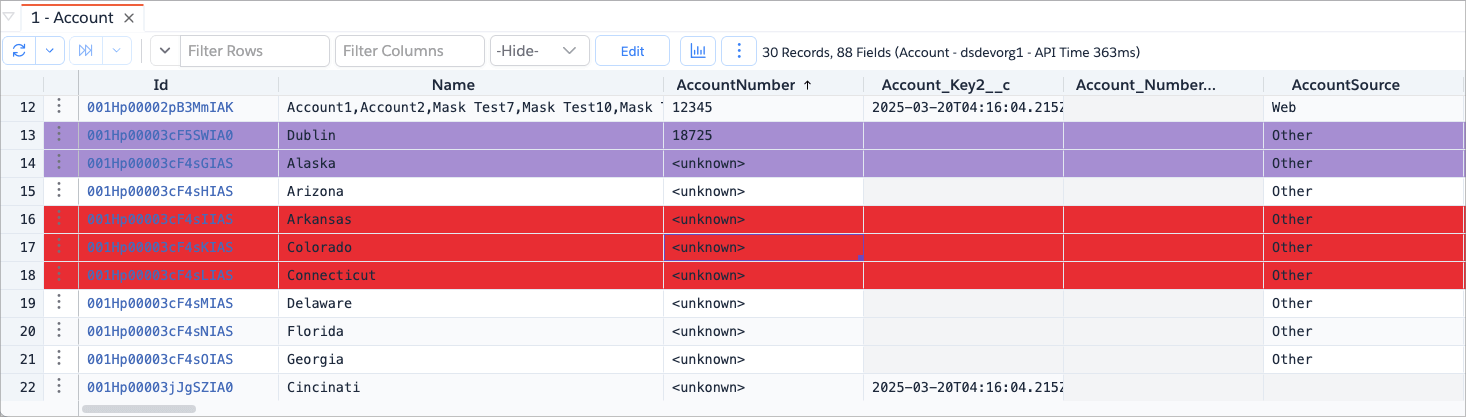Expand the refresh options dropdown arrow
The height and width of the screenshot is (417, 1466).
coord(51,51)
